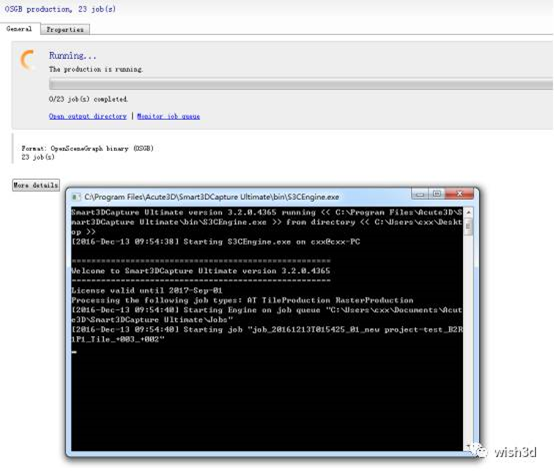Click the production progress bar
Viewport: 554px width, 474px height.
click(x=301, y=84)
